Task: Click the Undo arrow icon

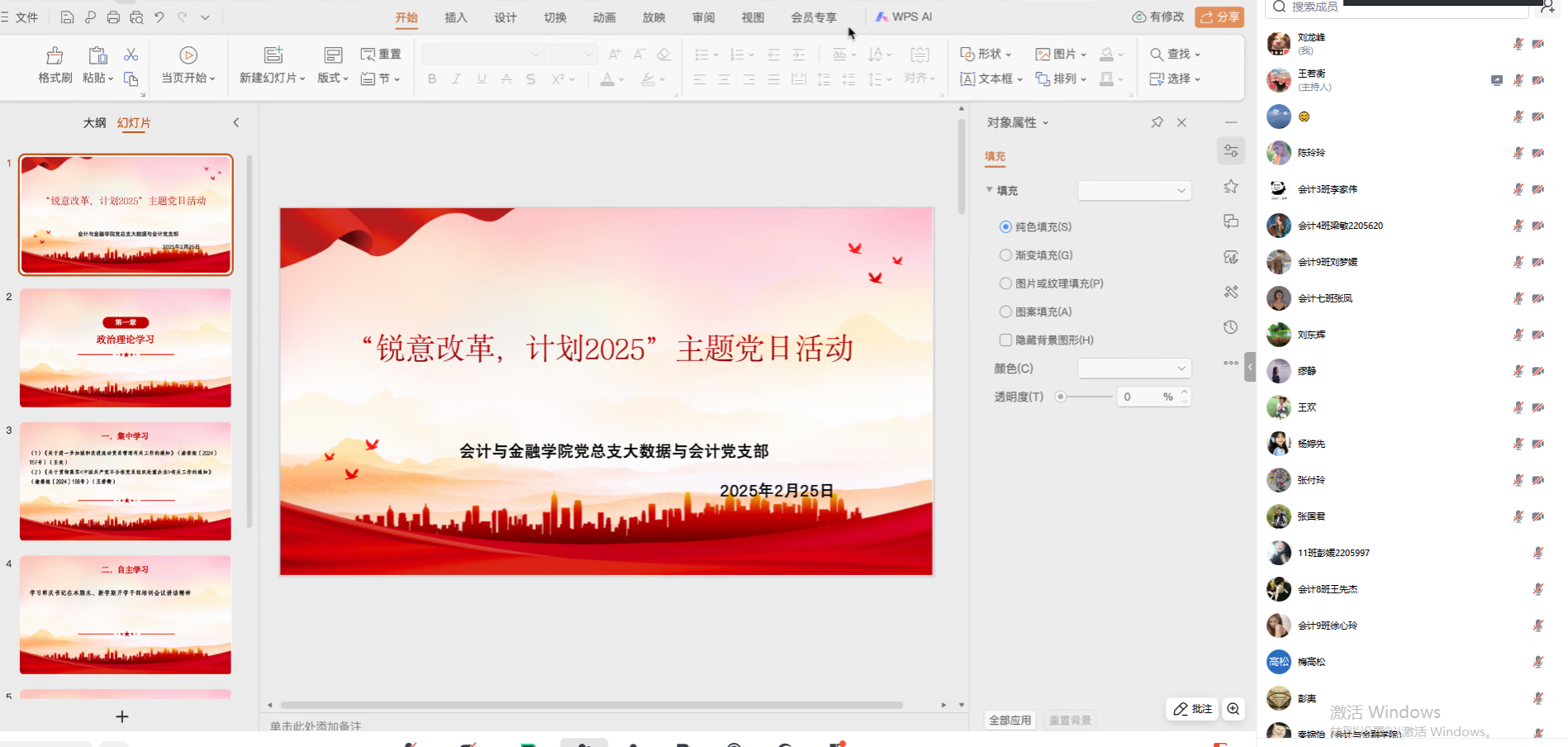Action: click(x=159, y=17)
